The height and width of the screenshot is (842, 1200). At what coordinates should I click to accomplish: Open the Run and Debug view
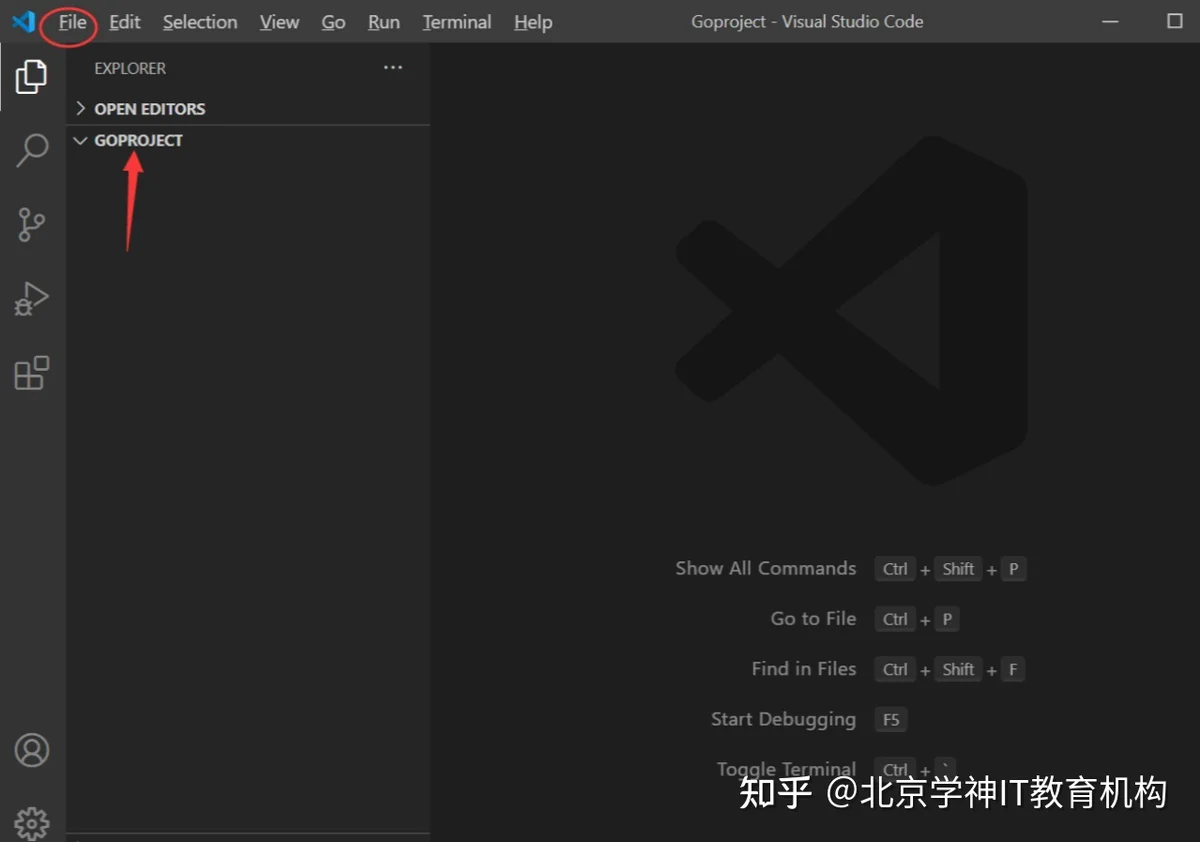[x=32, y=299]
